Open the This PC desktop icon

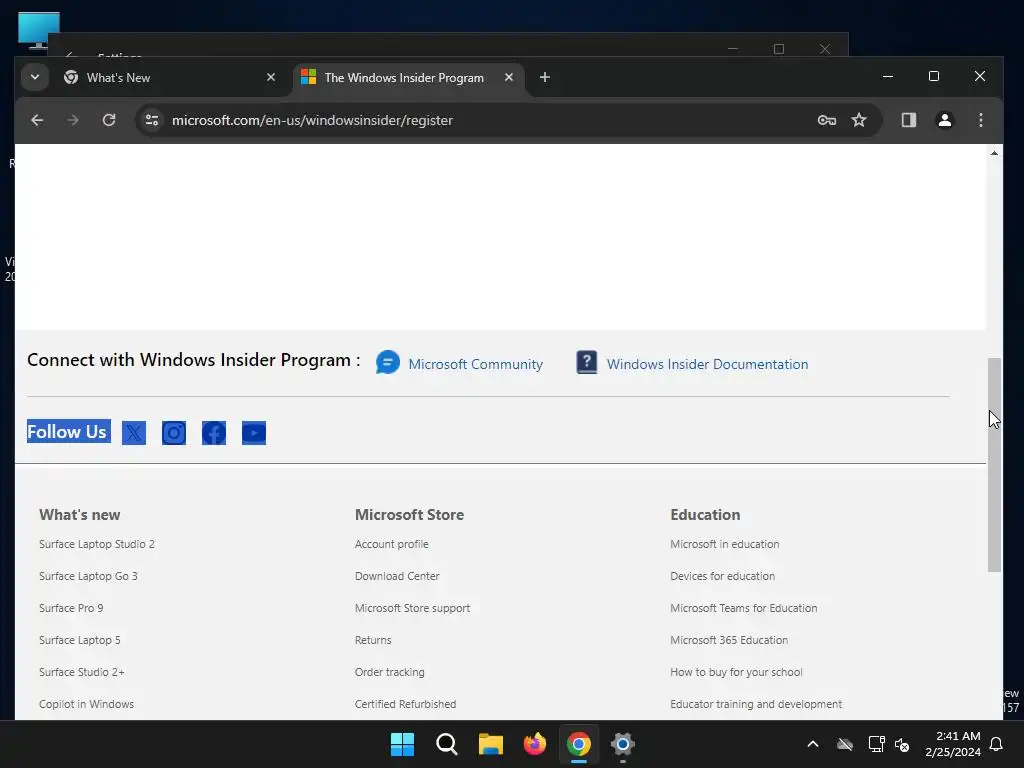tap(39, 30)
